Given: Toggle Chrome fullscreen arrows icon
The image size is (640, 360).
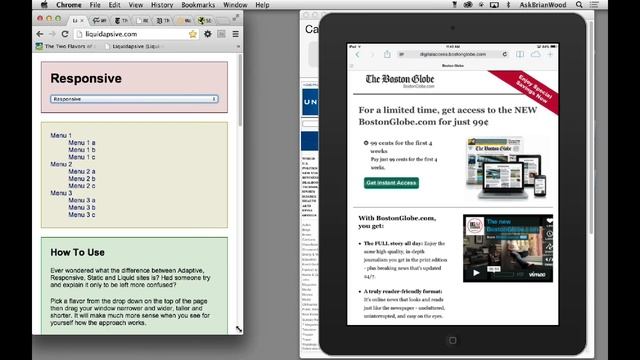Looking at the screenshot, I should [236, 17].
